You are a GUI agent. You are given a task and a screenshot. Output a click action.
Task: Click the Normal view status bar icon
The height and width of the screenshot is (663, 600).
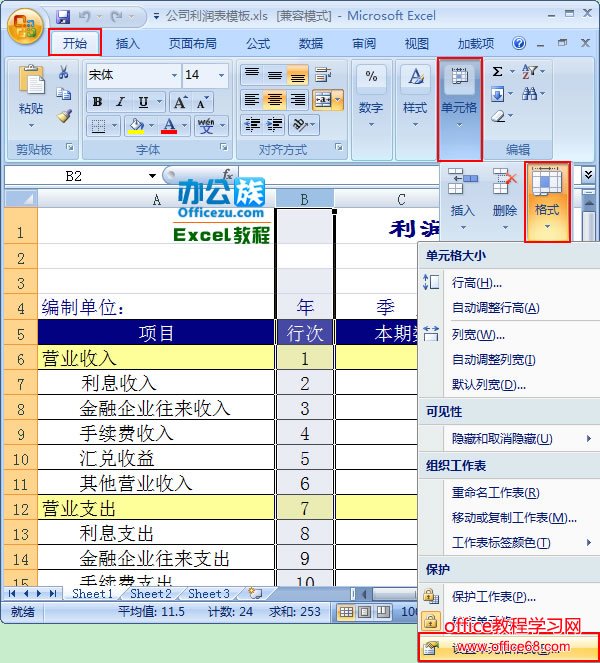[346, 612]
